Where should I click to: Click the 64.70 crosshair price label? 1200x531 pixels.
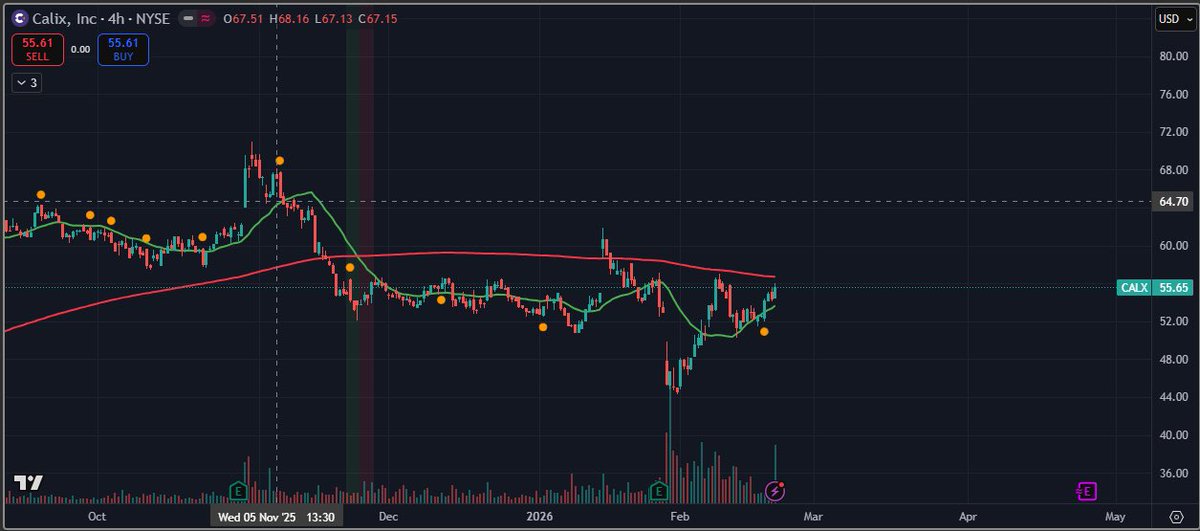(x=1172, y=202)
